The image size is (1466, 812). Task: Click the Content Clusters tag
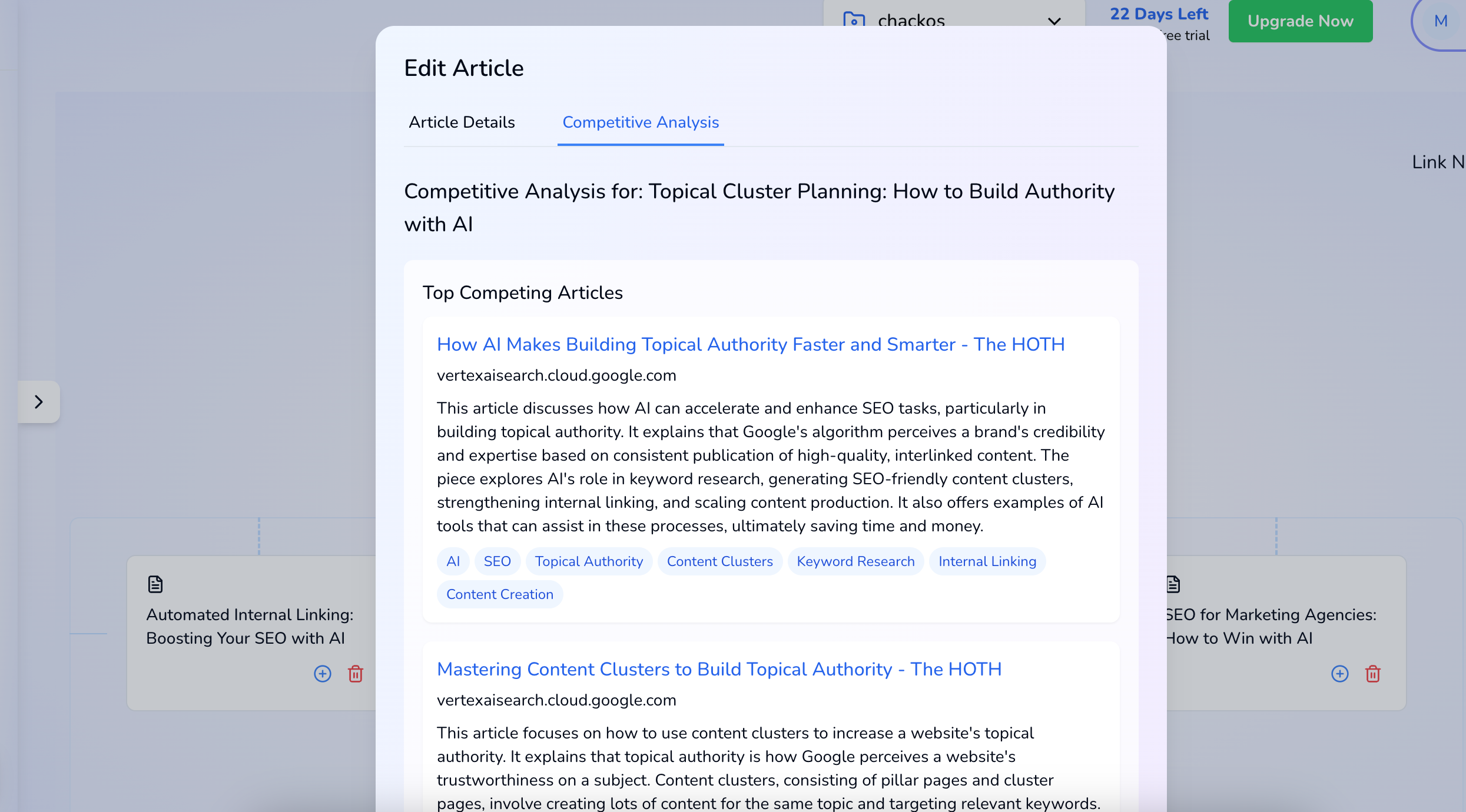pyautogui.click(x=719, y=561)
